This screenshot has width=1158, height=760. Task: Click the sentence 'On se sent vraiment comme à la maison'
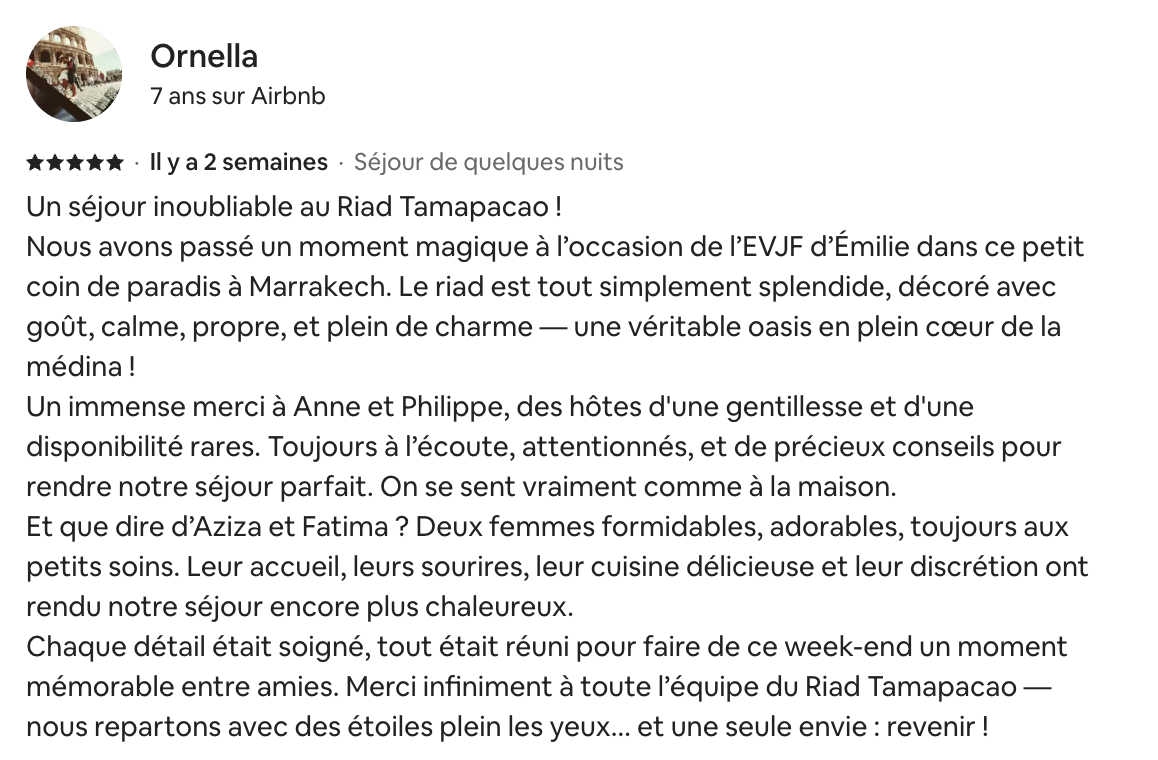(x=638, y=487)
